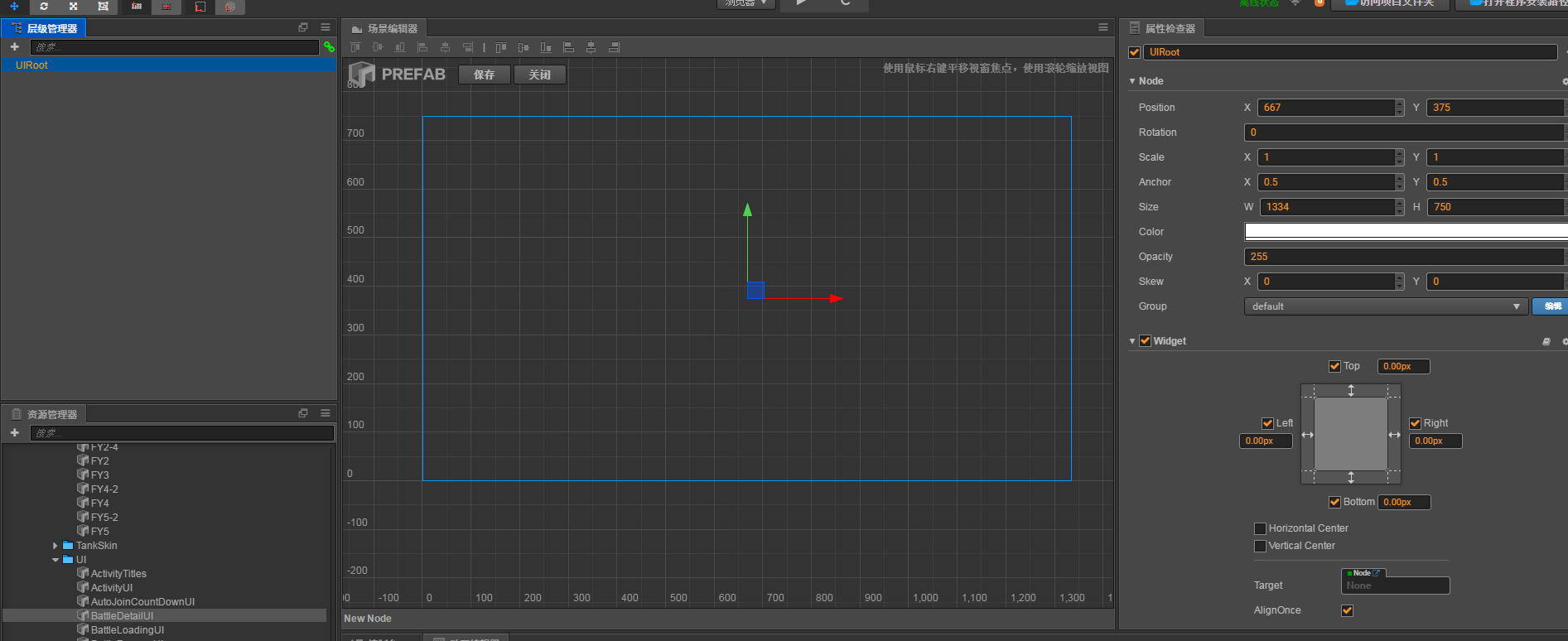Uncheck the AlignOnce checkbox
The height and width of the screenshot is (641, 1568).
1347,610
